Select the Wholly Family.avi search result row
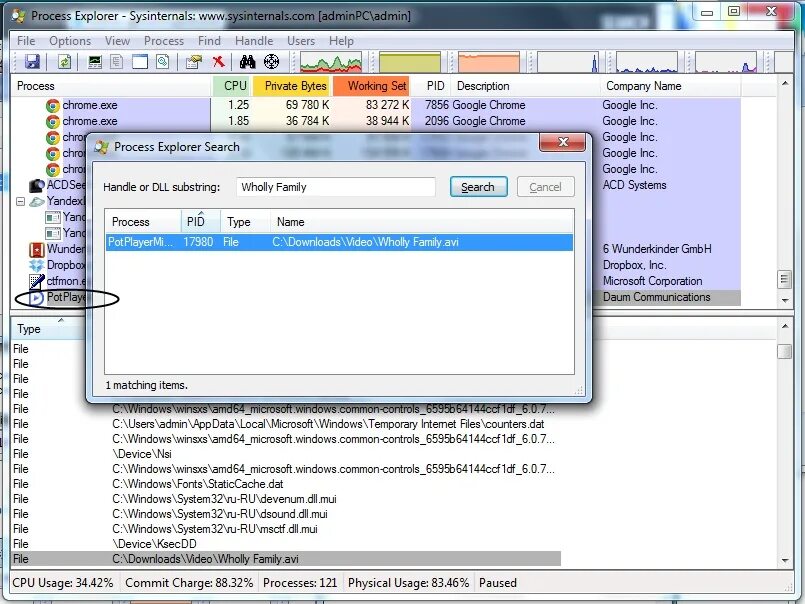Screen dimensions: 805x604 pos(339,242)
